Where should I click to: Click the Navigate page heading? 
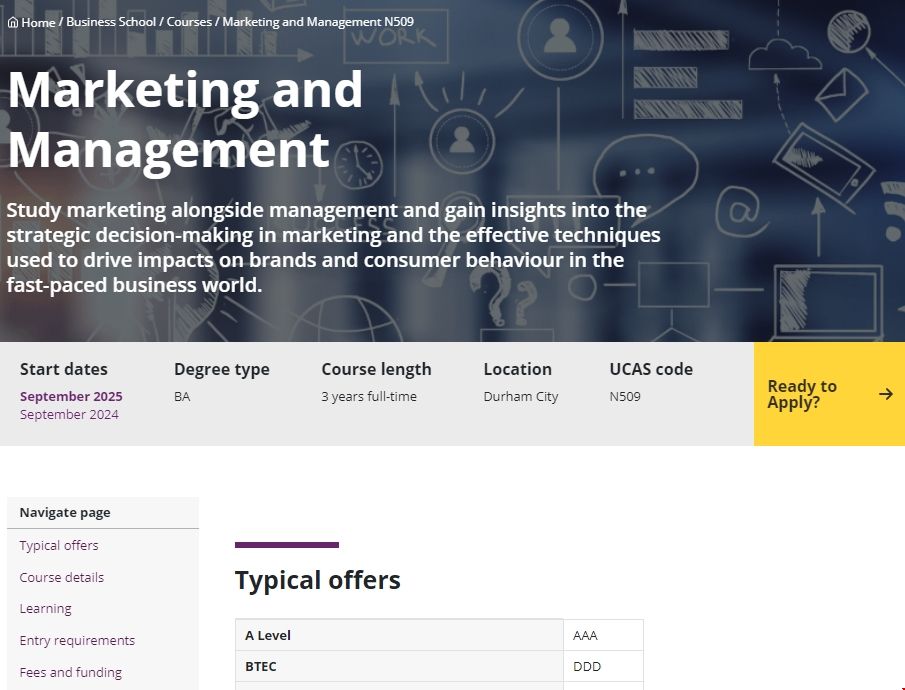coord(65,512)
